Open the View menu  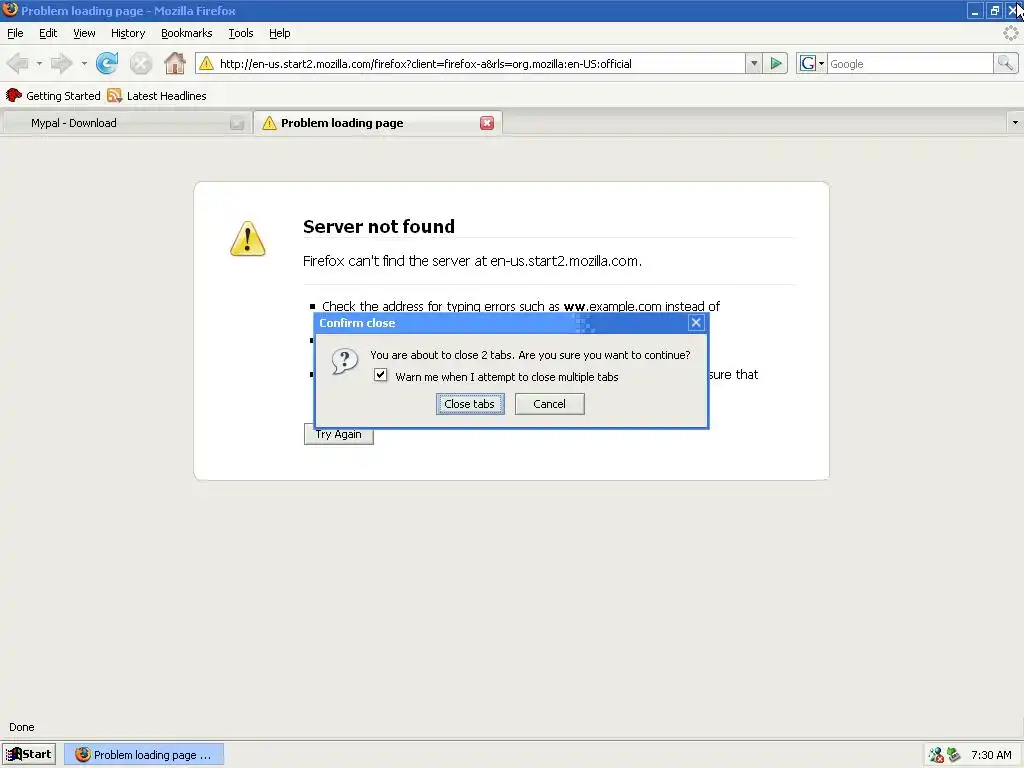coord(84,33)
